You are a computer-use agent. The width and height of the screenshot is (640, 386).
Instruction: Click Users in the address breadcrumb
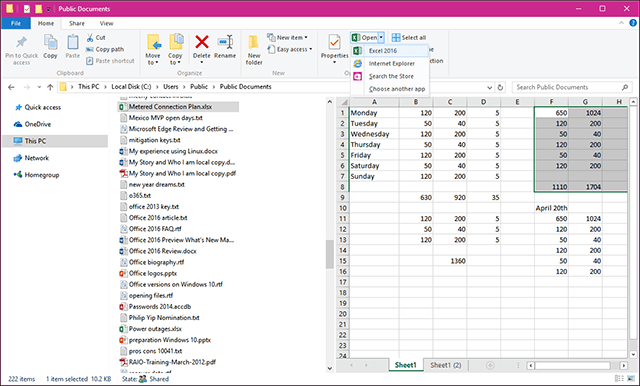click(x=171, y=87)
